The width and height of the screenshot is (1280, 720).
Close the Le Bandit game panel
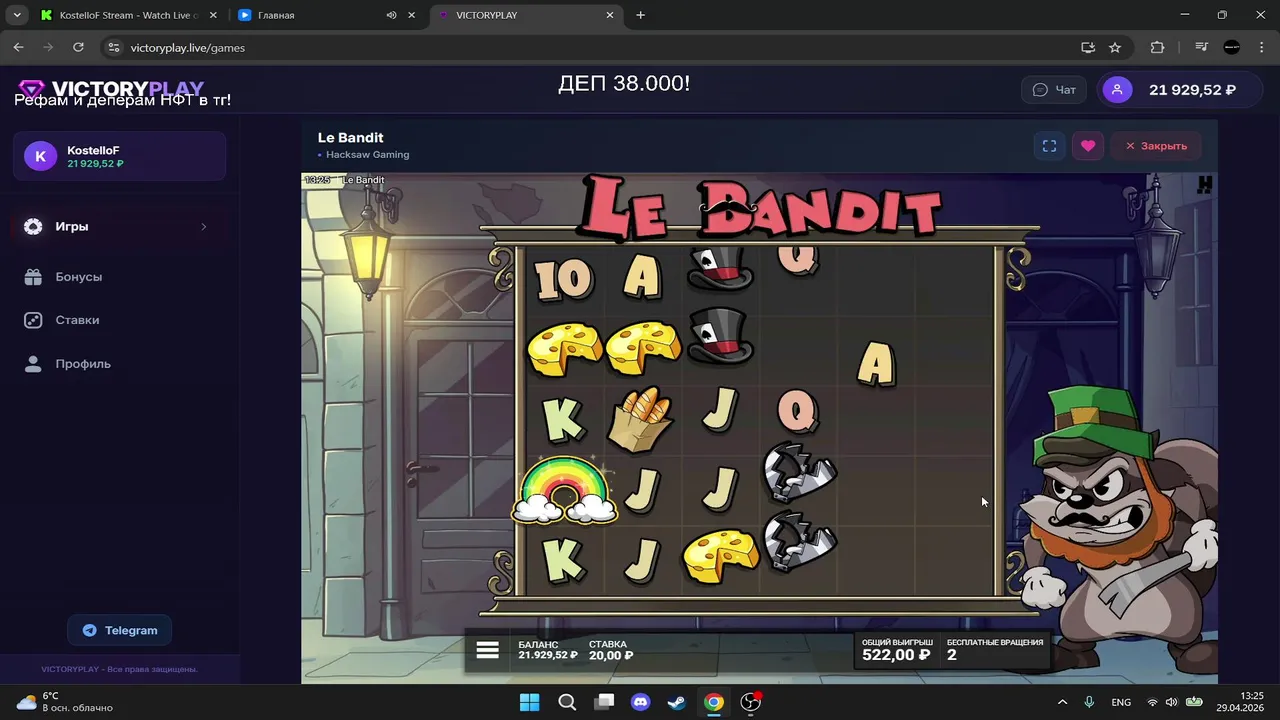[x=1156, y=146]
